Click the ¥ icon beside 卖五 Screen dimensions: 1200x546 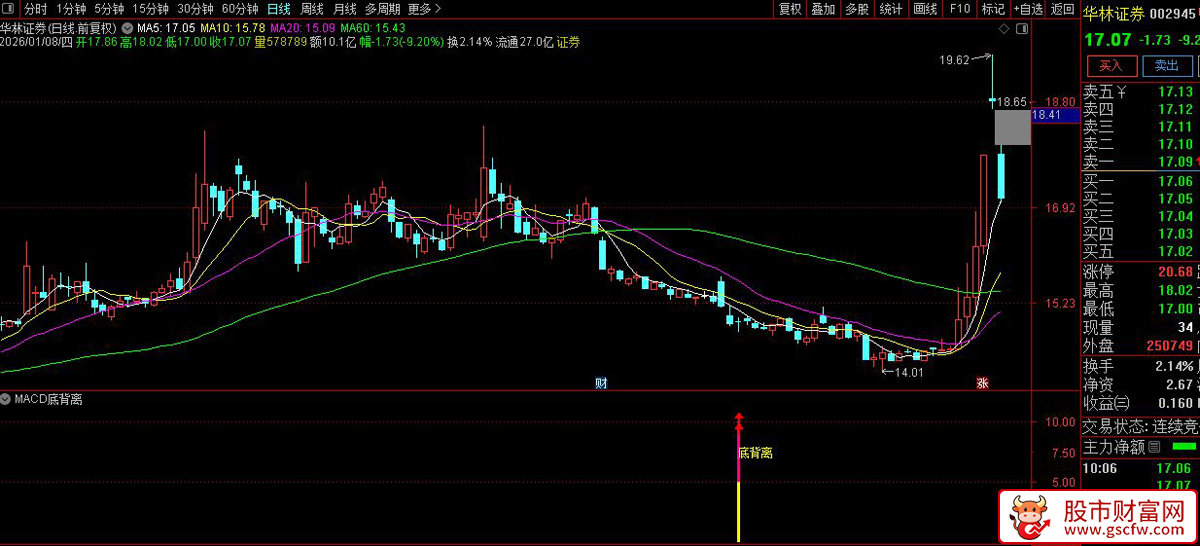[x=1121, y=92]
